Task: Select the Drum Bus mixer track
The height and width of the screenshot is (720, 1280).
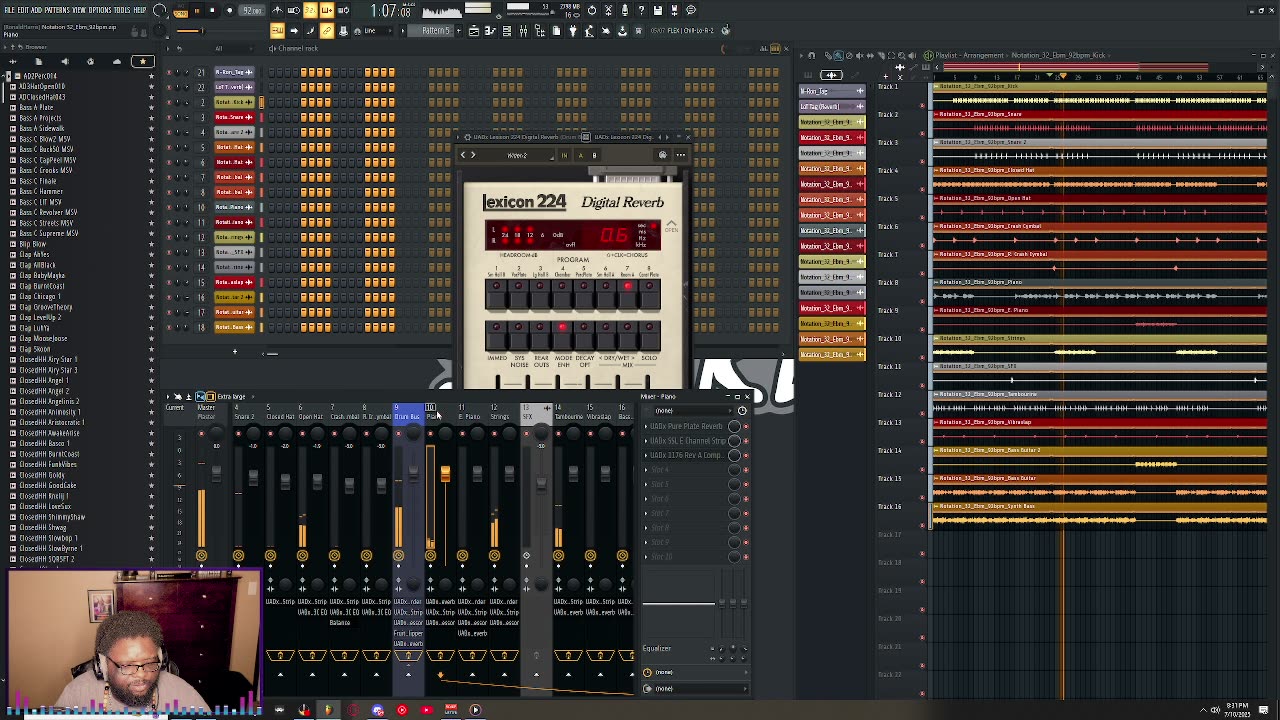Action: coord(407,413)
